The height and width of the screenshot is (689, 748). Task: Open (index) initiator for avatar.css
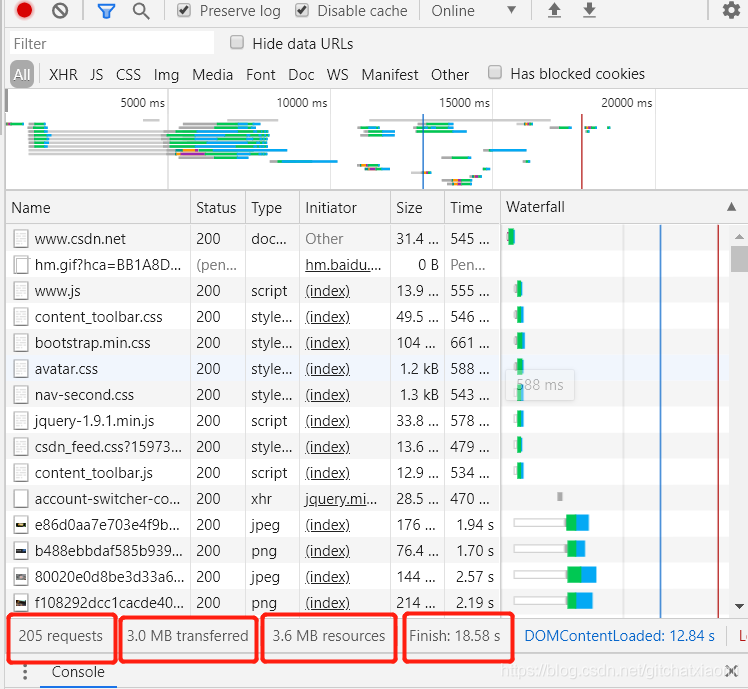click(x=327, y=369)
